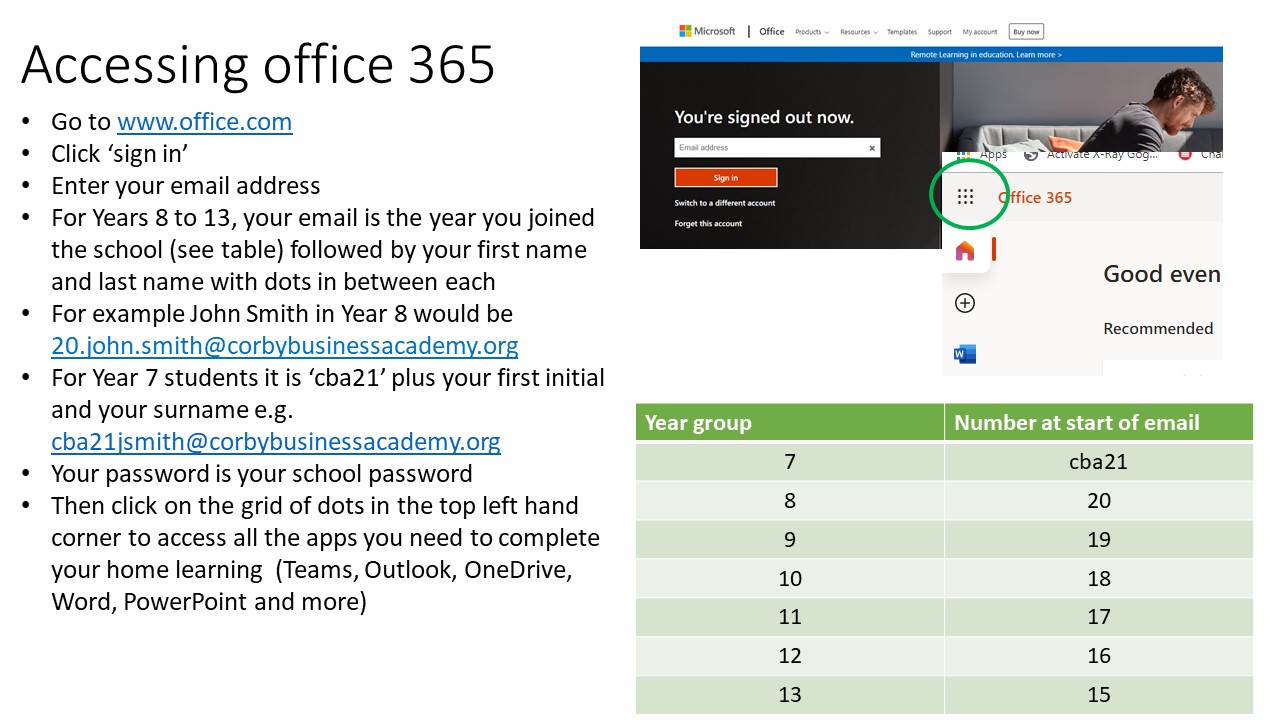
Task: Open the Home icon in Office sidebar
Action: (x=965, y=251)
